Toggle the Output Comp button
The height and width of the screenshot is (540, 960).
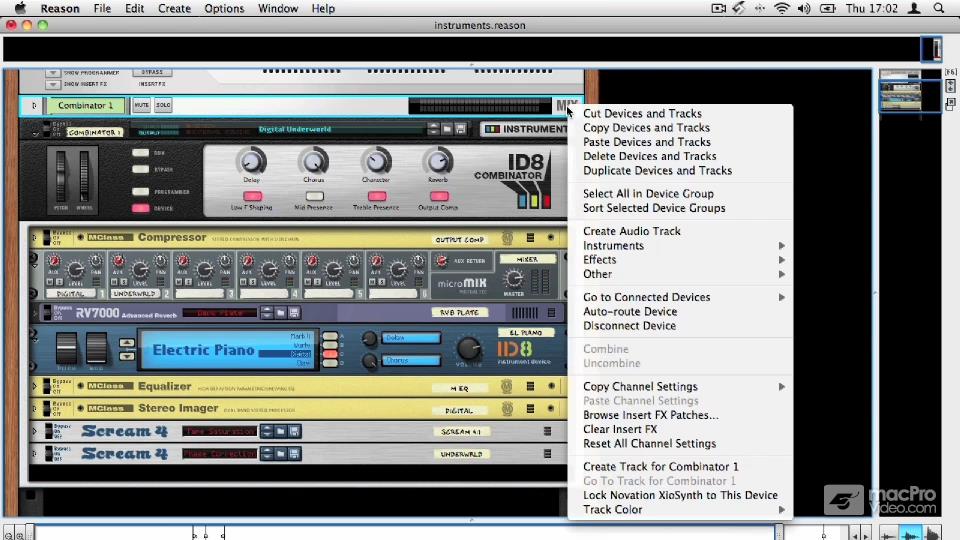tap(438, 197)
